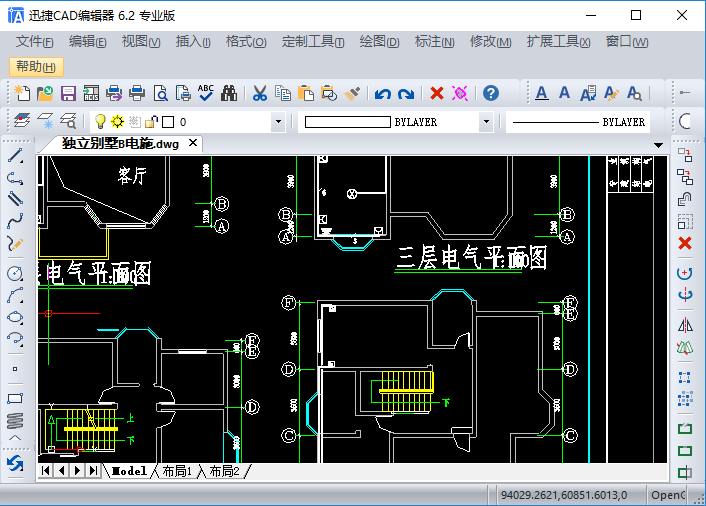Paste from clipboard icon
Screen dimensions: 706x506
(306, 93)
